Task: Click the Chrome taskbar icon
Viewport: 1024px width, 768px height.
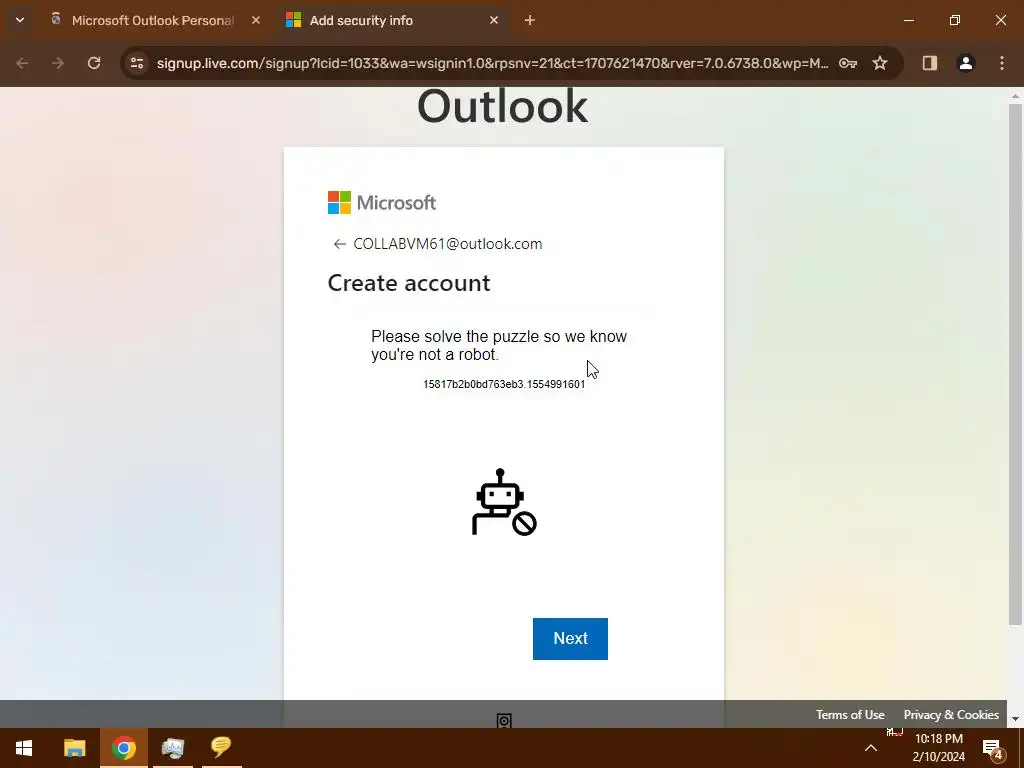Action: click(123, 748)
